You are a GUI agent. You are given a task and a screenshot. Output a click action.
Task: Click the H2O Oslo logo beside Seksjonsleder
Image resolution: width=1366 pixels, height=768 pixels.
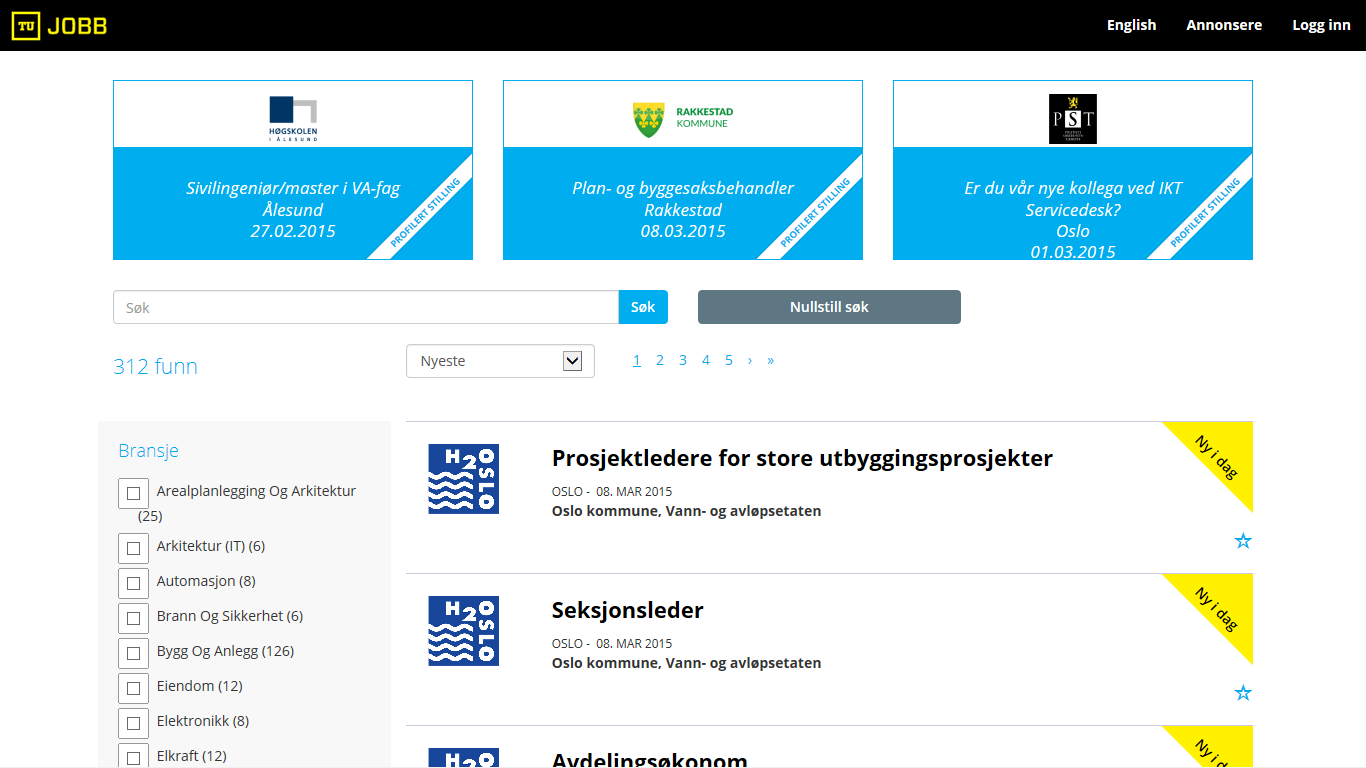coord(463,631)
